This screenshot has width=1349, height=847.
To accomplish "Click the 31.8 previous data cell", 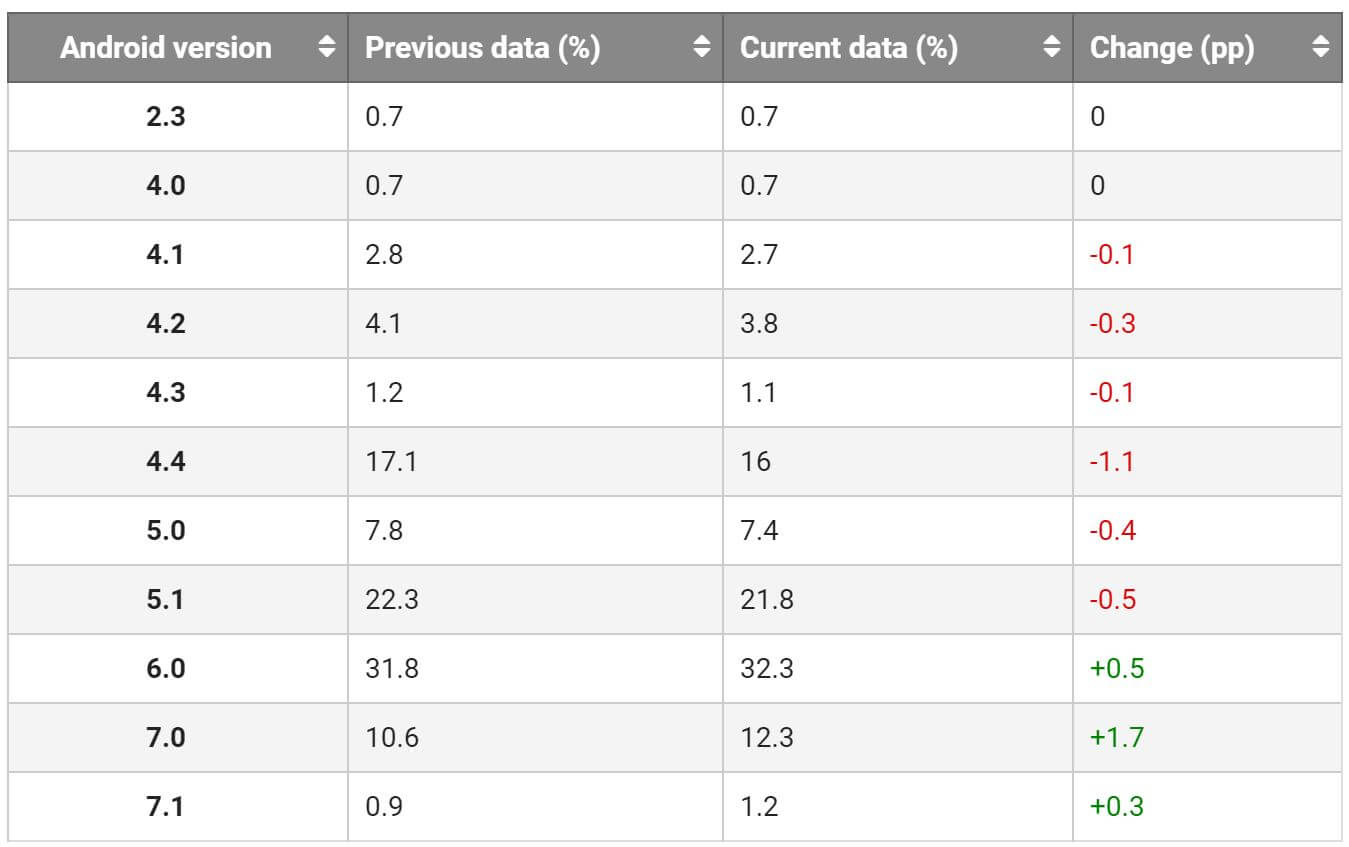I will pos(392,668).
